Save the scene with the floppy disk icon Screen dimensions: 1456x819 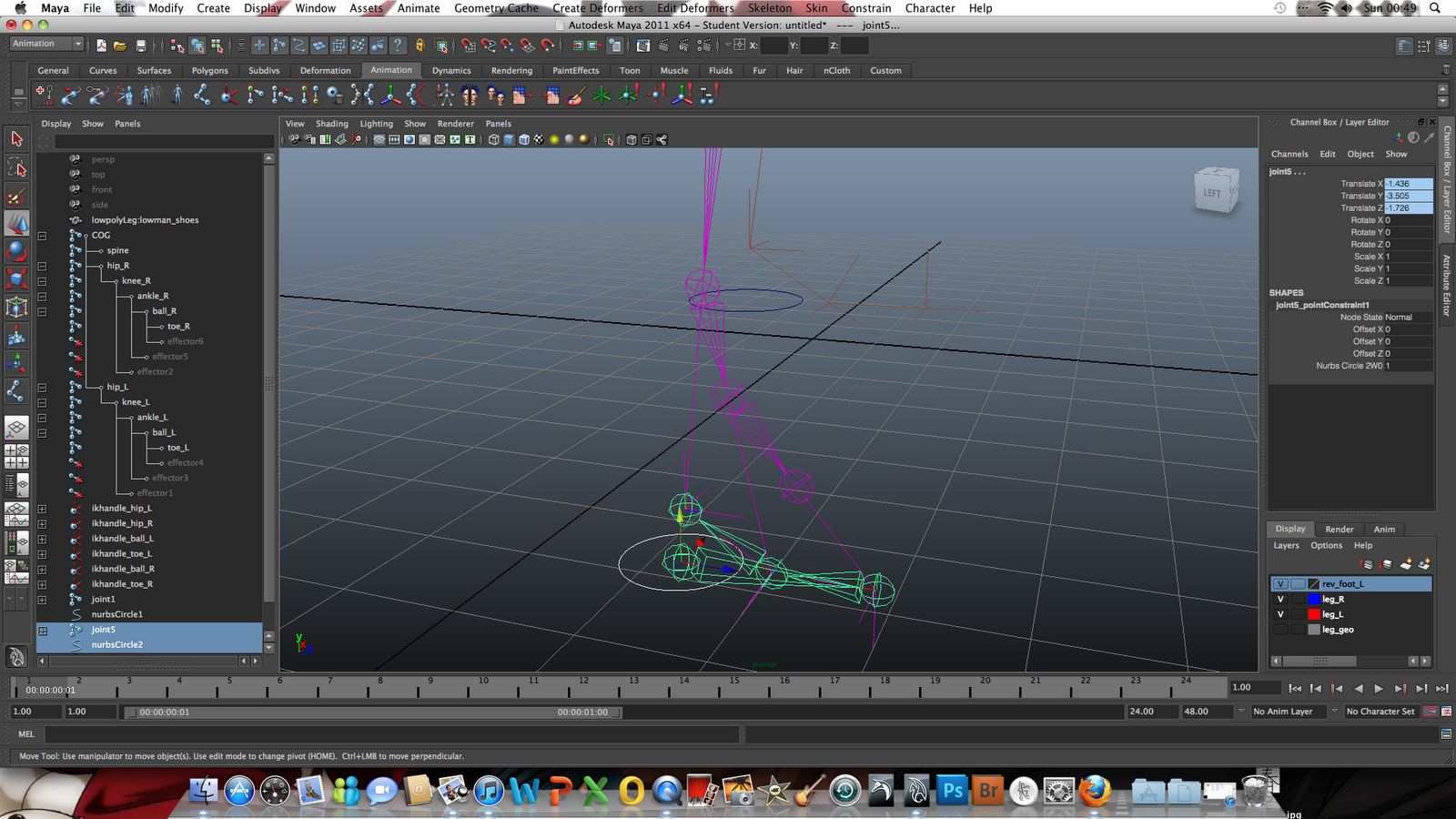click(140, 45)
